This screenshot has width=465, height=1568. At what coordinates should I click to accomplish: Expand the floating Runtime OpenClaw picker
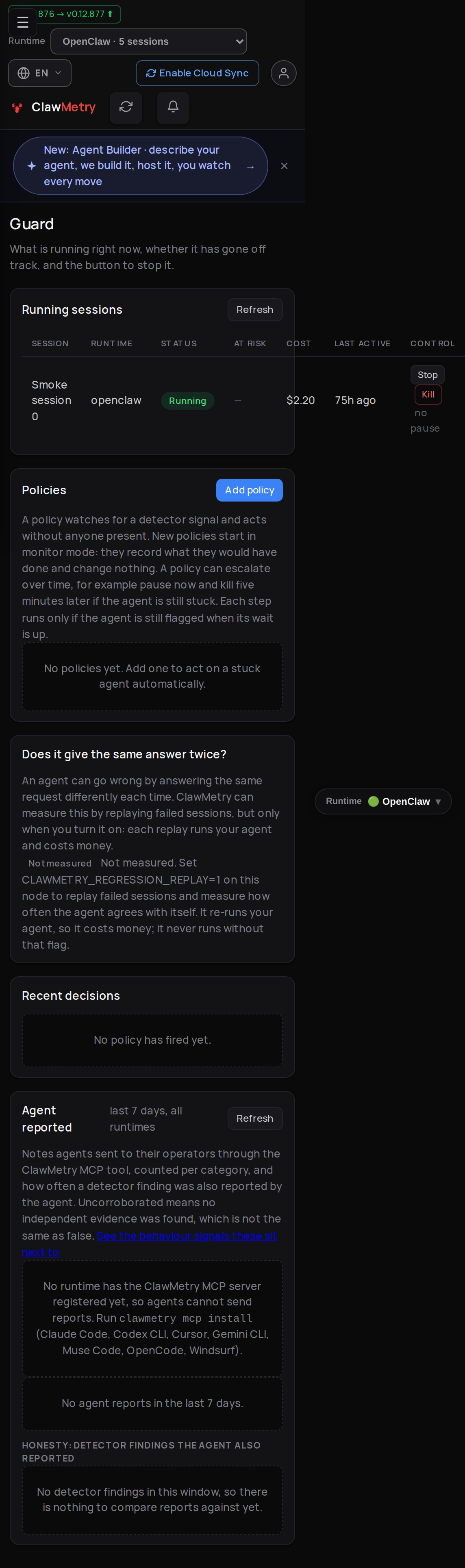tap(383, 801)
